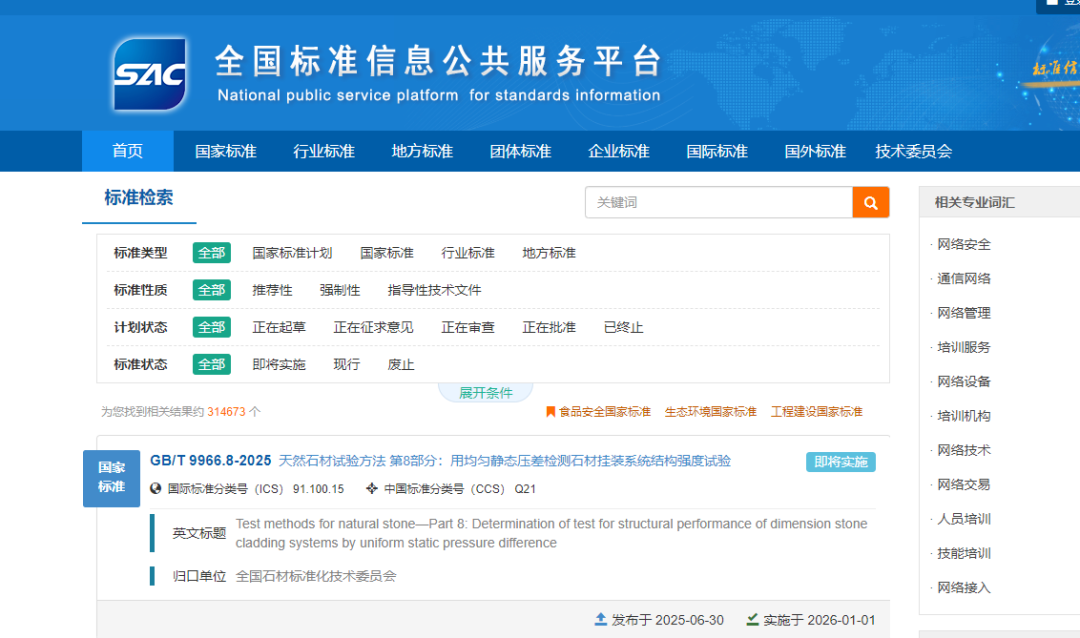Viewport: 1080px width, 638px height.
Task: Open 培训机构 in related vocabulary list
Action: [x=964, y=416]
